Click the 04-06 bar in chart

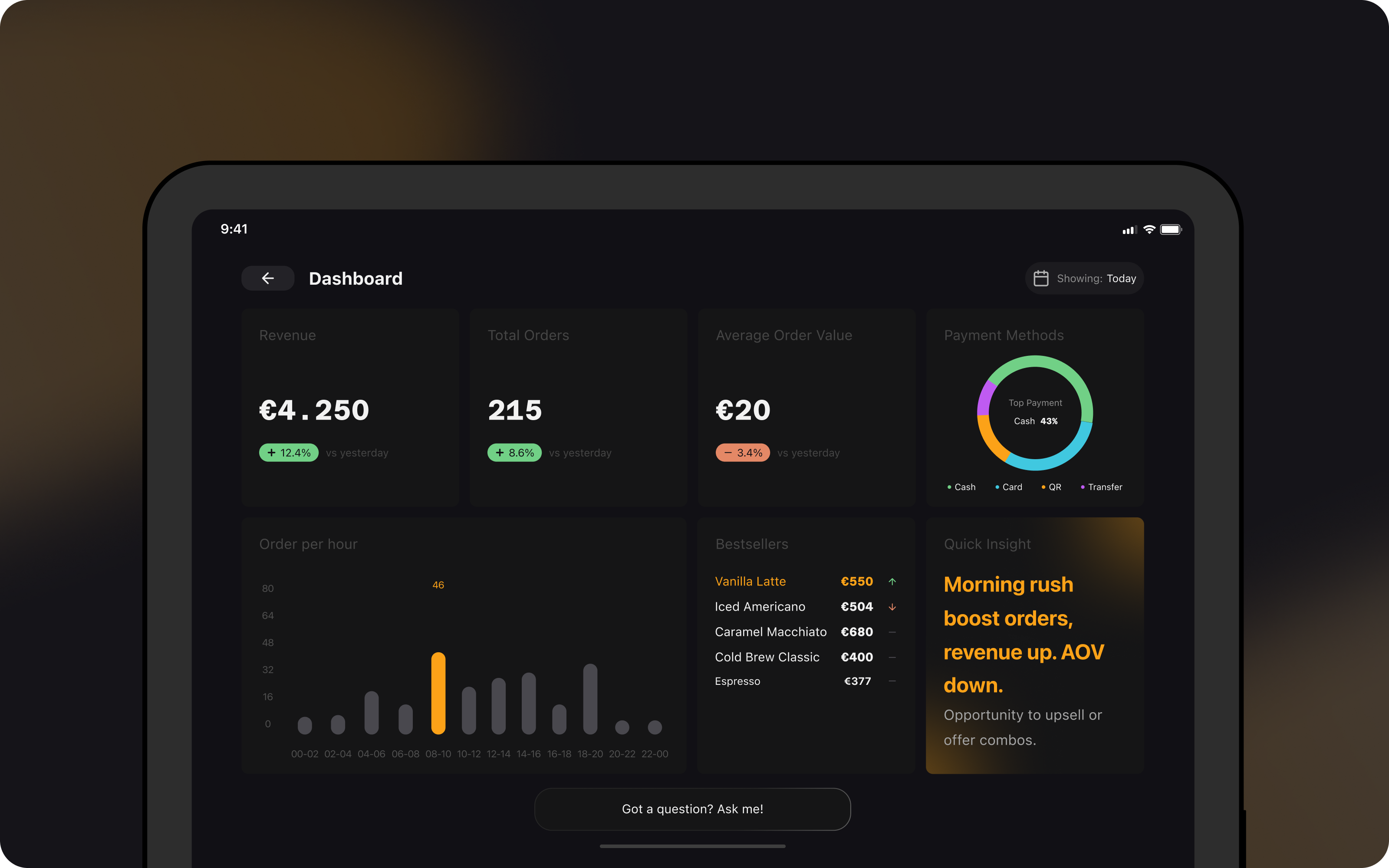point(372,713)
